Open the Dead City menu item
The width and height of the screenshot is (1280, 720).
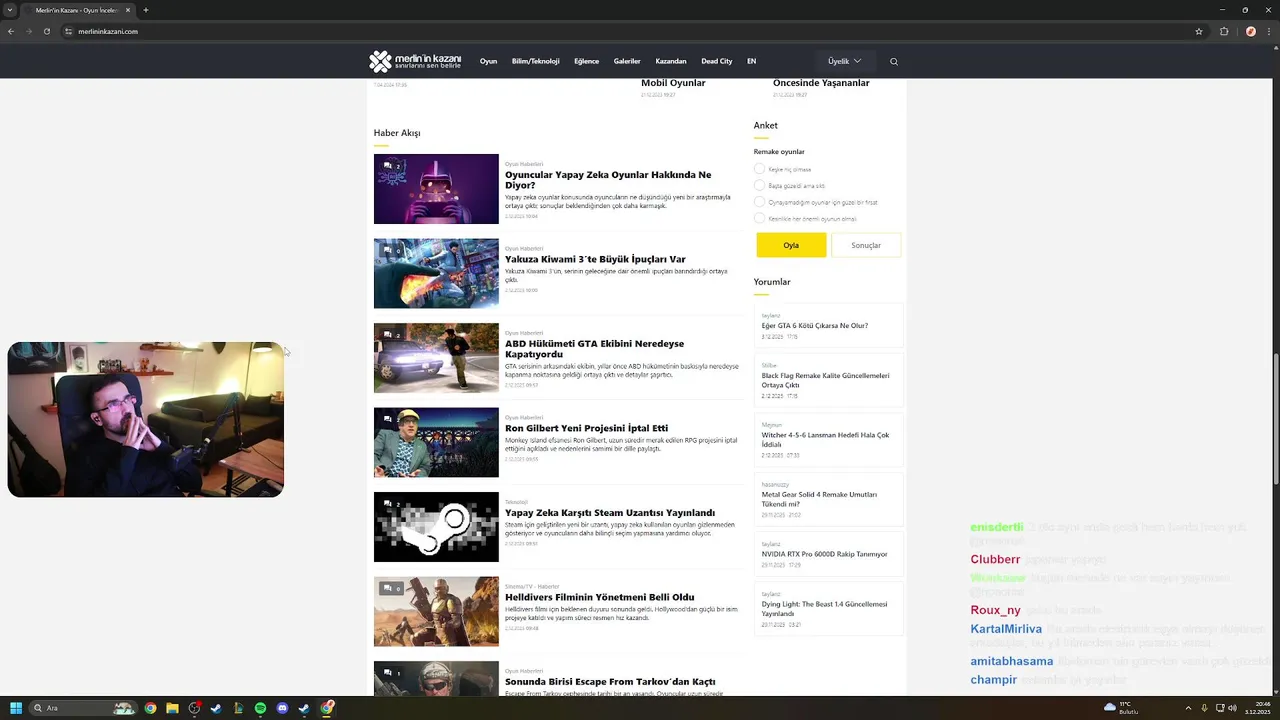tap(716, 61)
